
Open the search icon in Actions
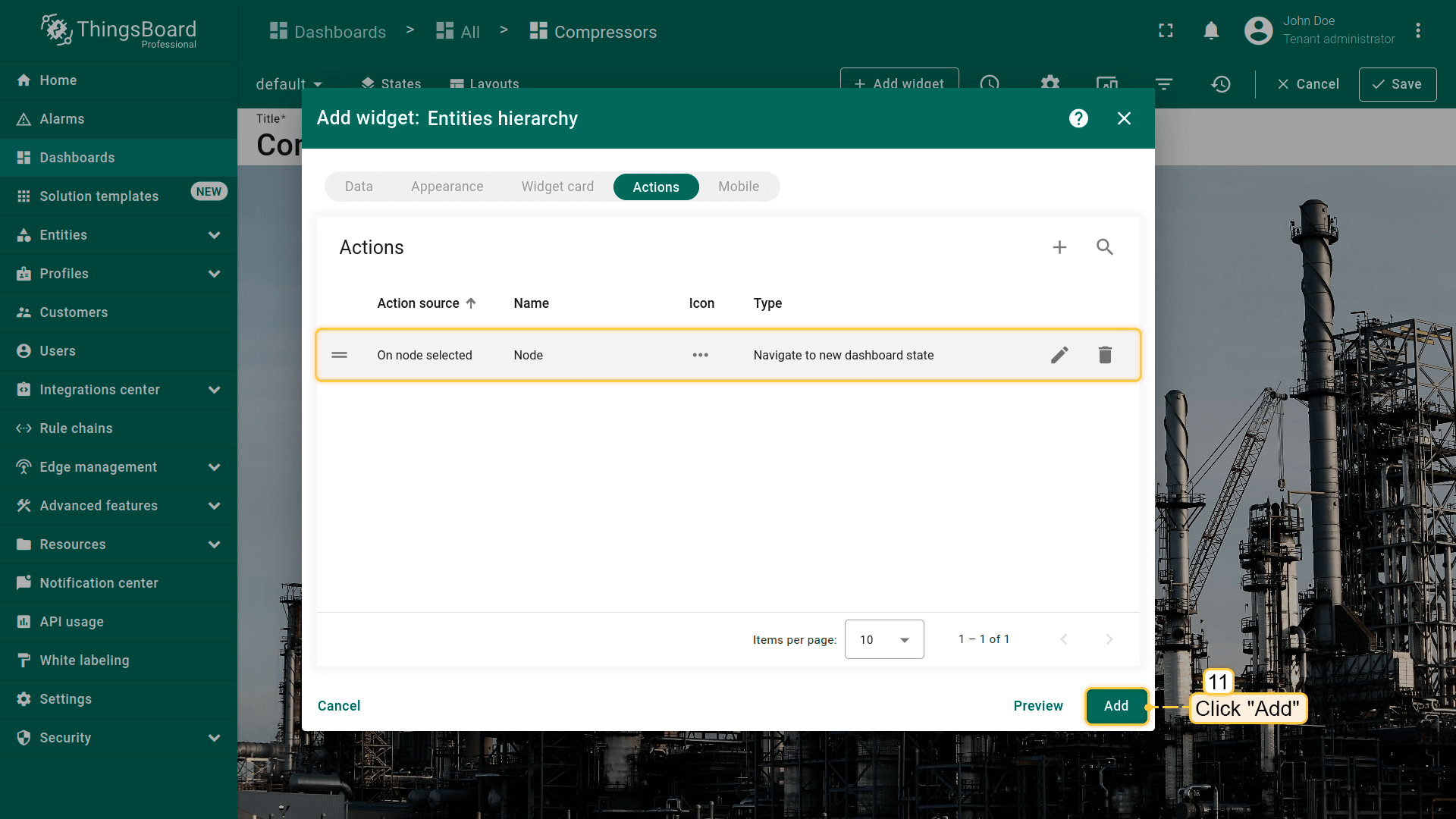tap(1105, 247)
